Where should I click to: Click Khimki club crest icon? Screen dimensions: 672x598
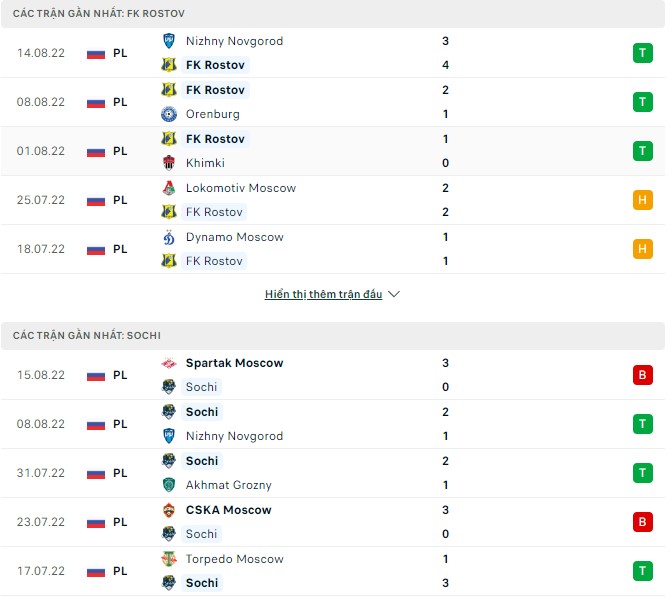pyautogui.click(x=169, y=163)
